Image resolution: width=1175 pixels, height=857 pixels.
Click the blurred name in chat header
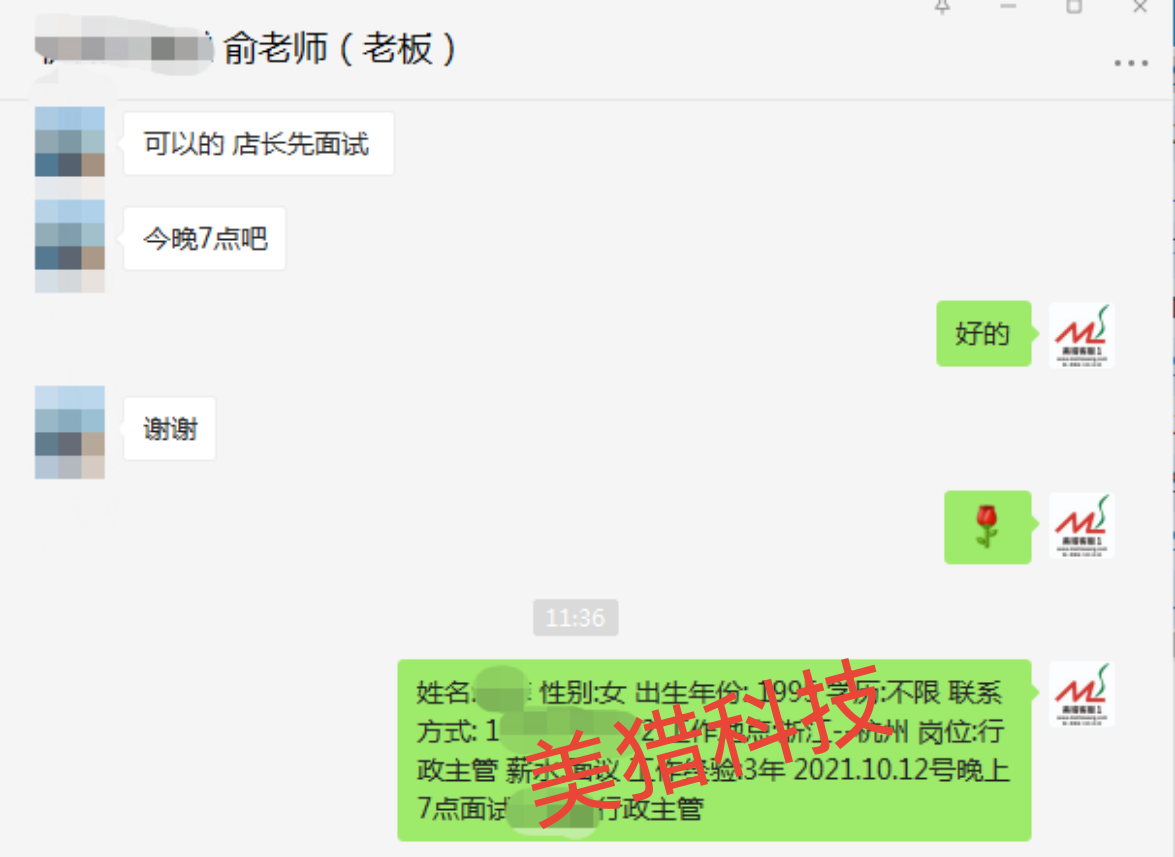click(x=124, y=49)
